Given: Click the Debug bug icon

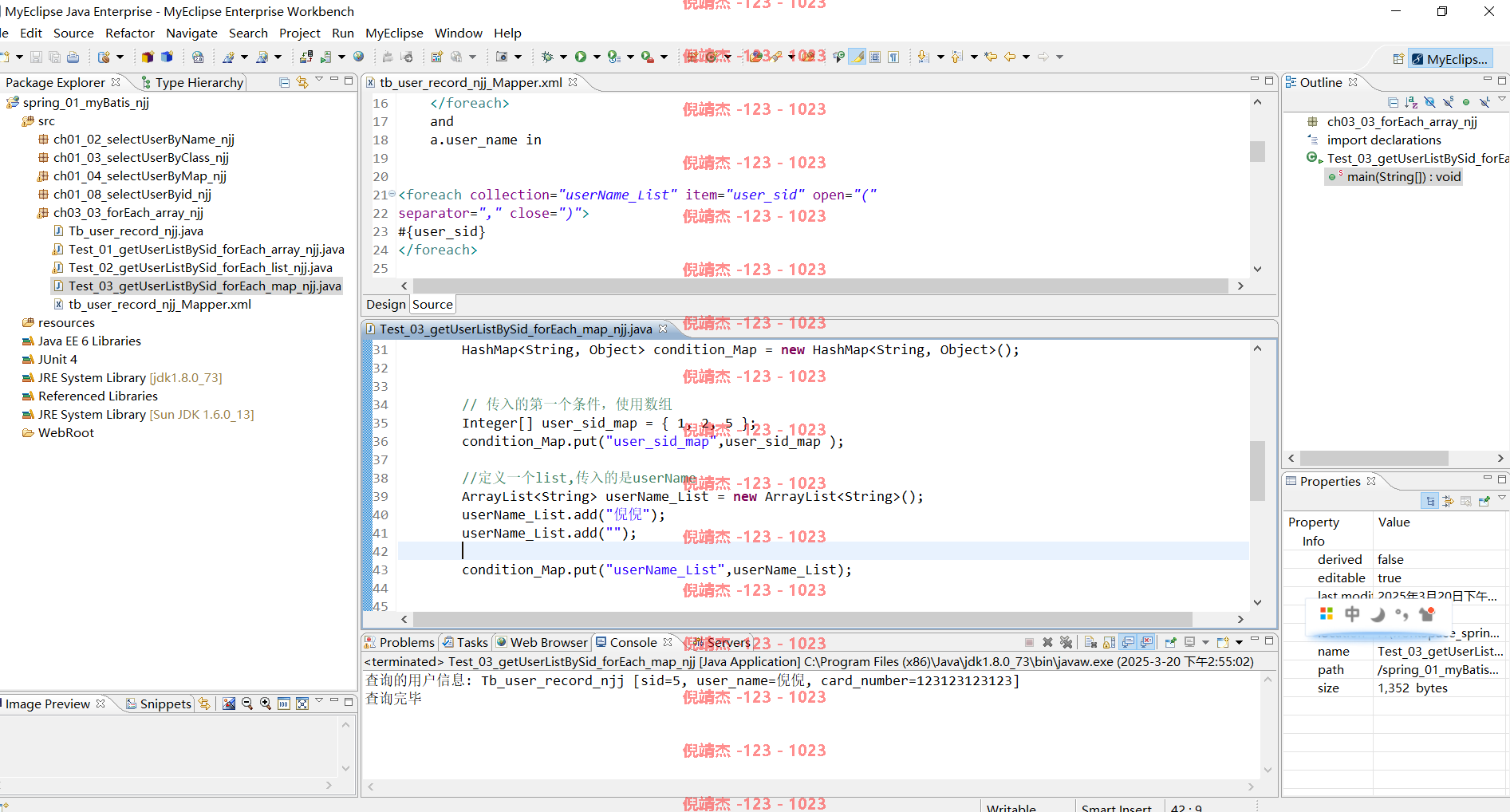Looking at the screenshot, I should 547,57.
